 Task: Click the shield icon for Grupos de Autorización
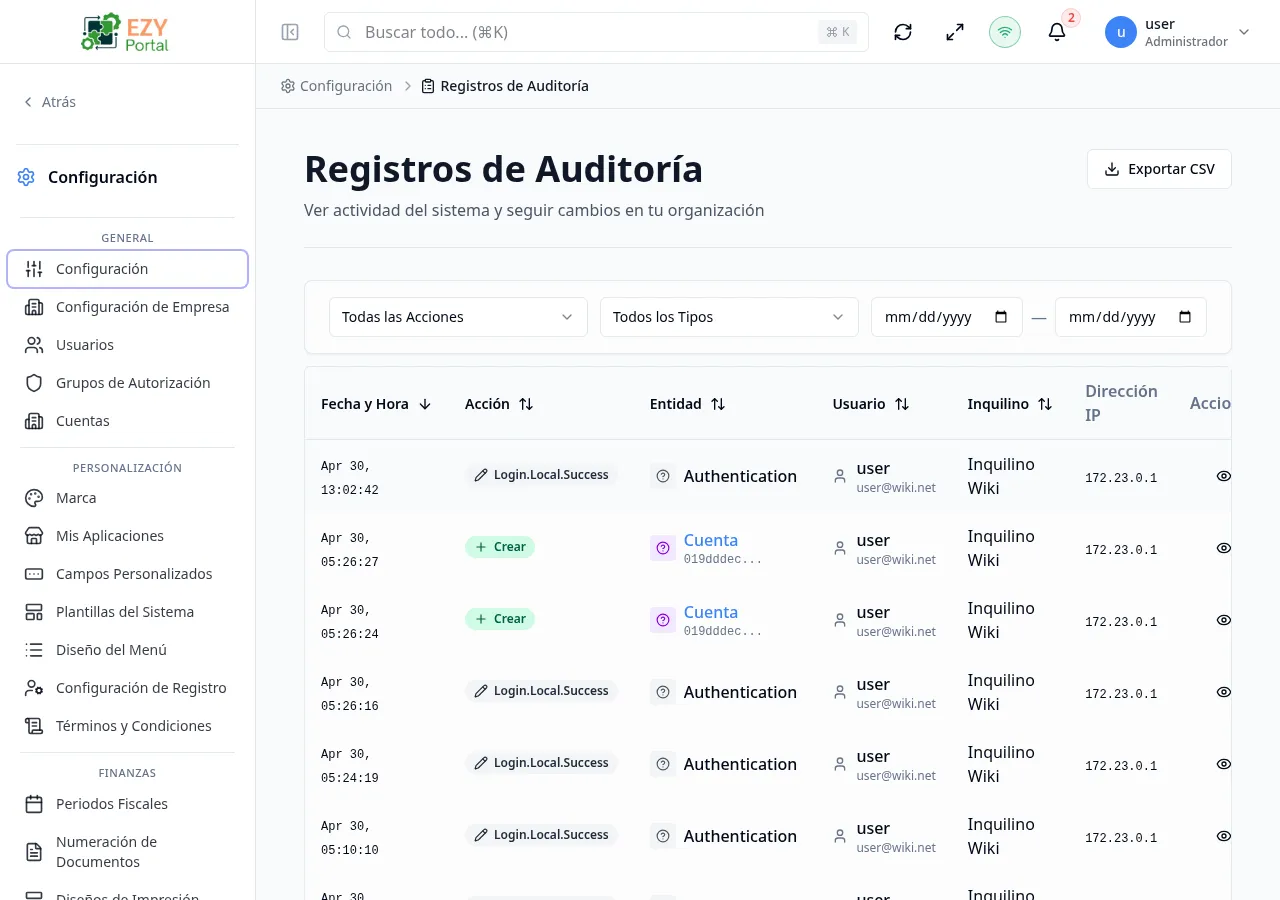(34, 383)
